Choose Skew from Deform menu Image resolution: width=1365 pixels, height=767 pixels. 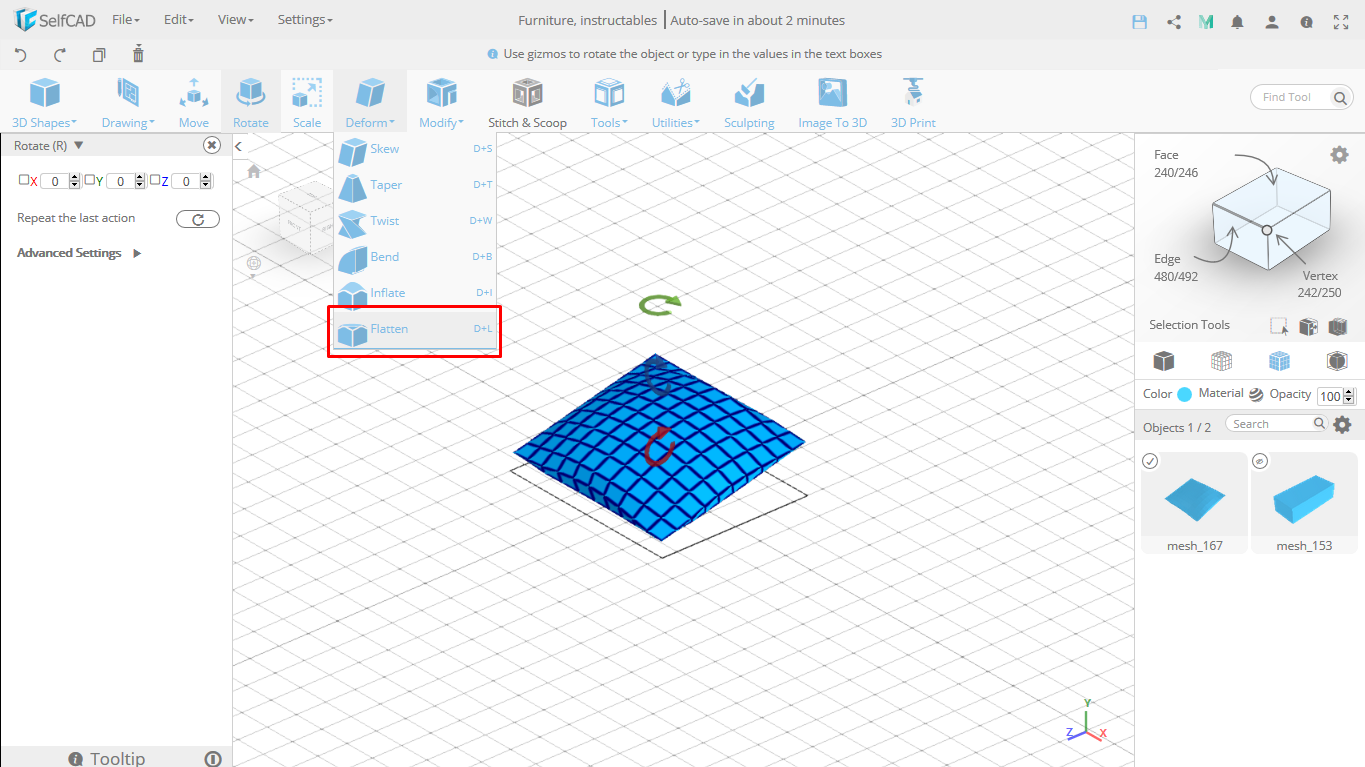click(415, 149)
